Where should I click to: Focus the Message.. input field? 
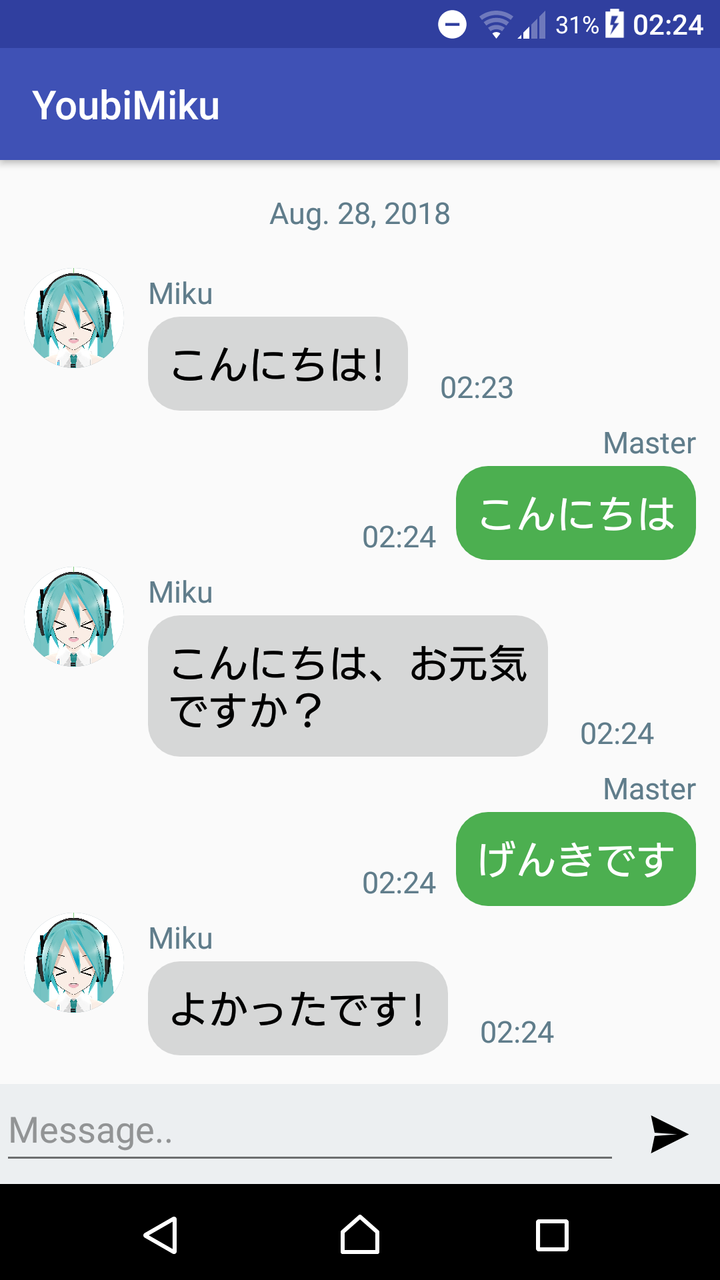click(310, 1131)
